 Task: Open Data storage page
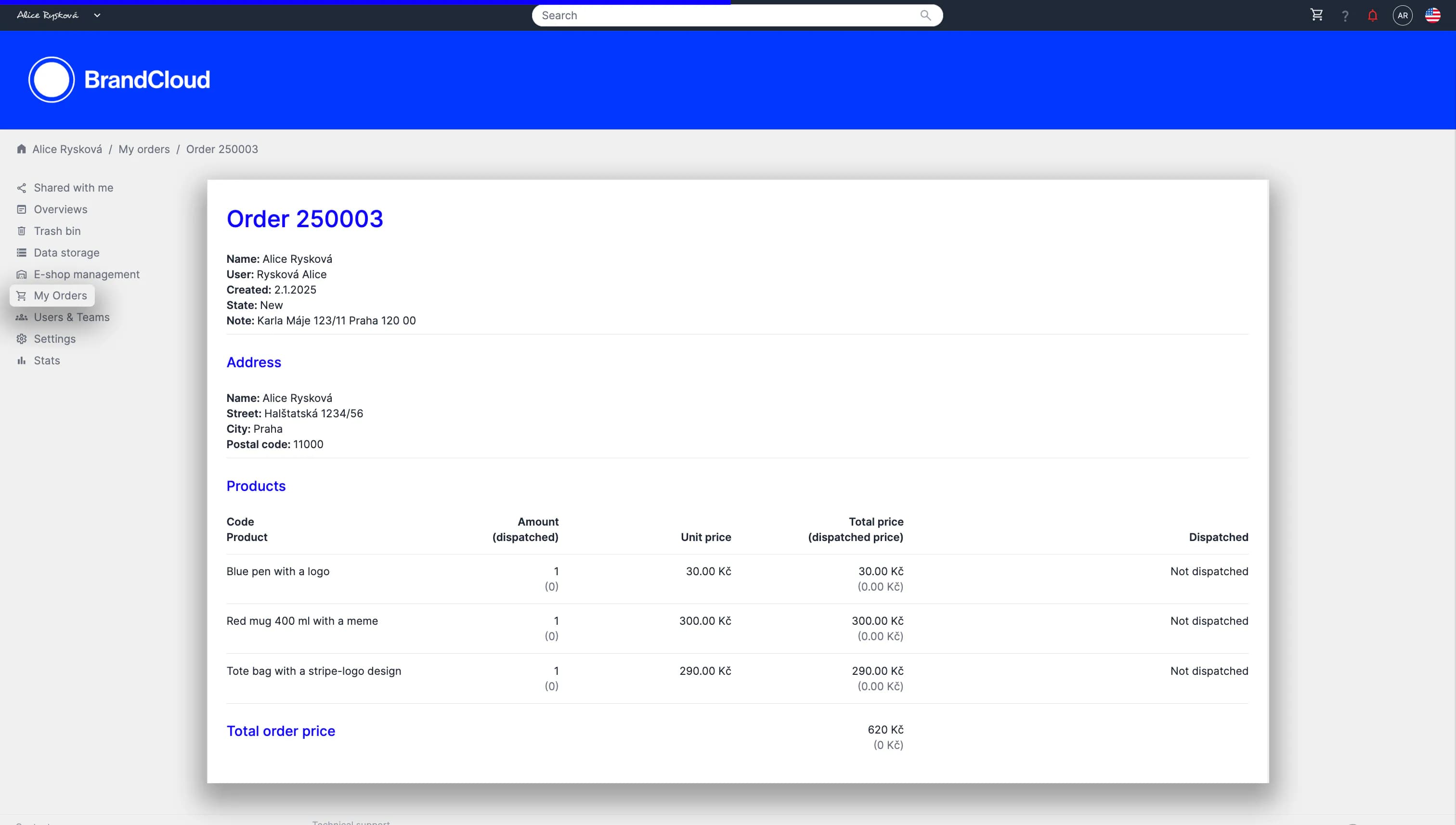[66, 253]
